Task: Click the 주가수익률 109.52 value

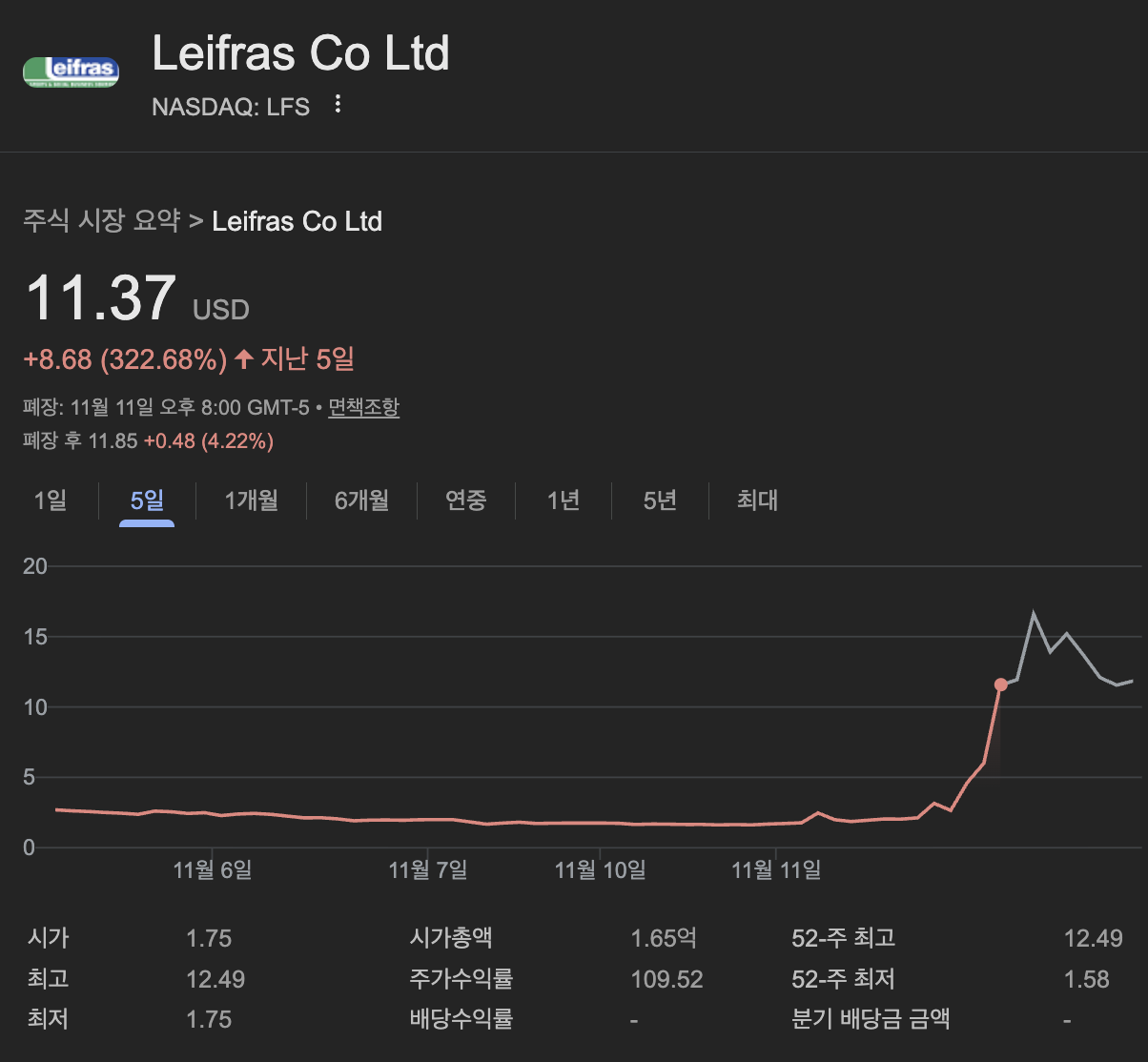Action: tap(666, 979)
